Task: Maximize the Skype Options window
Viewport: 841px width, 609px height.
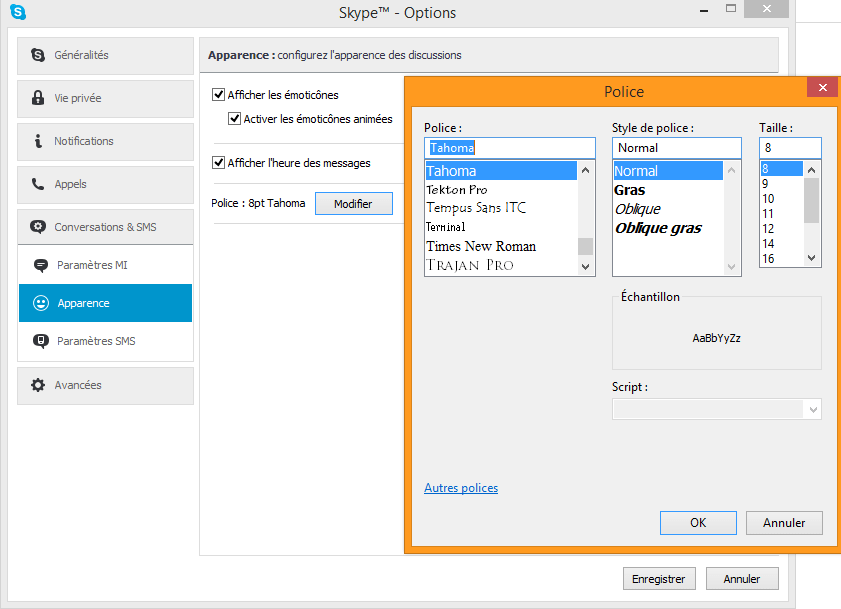Action: 731,8
